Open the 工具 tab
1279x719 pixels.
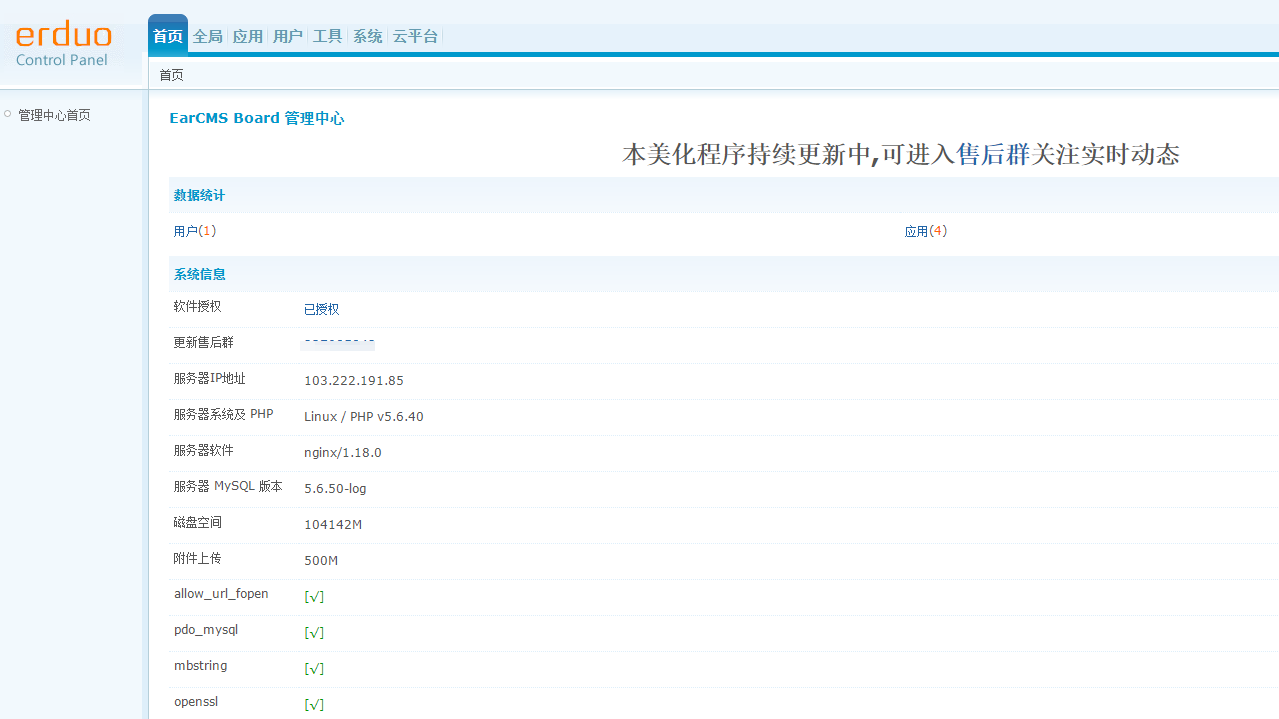coord(328,36)
